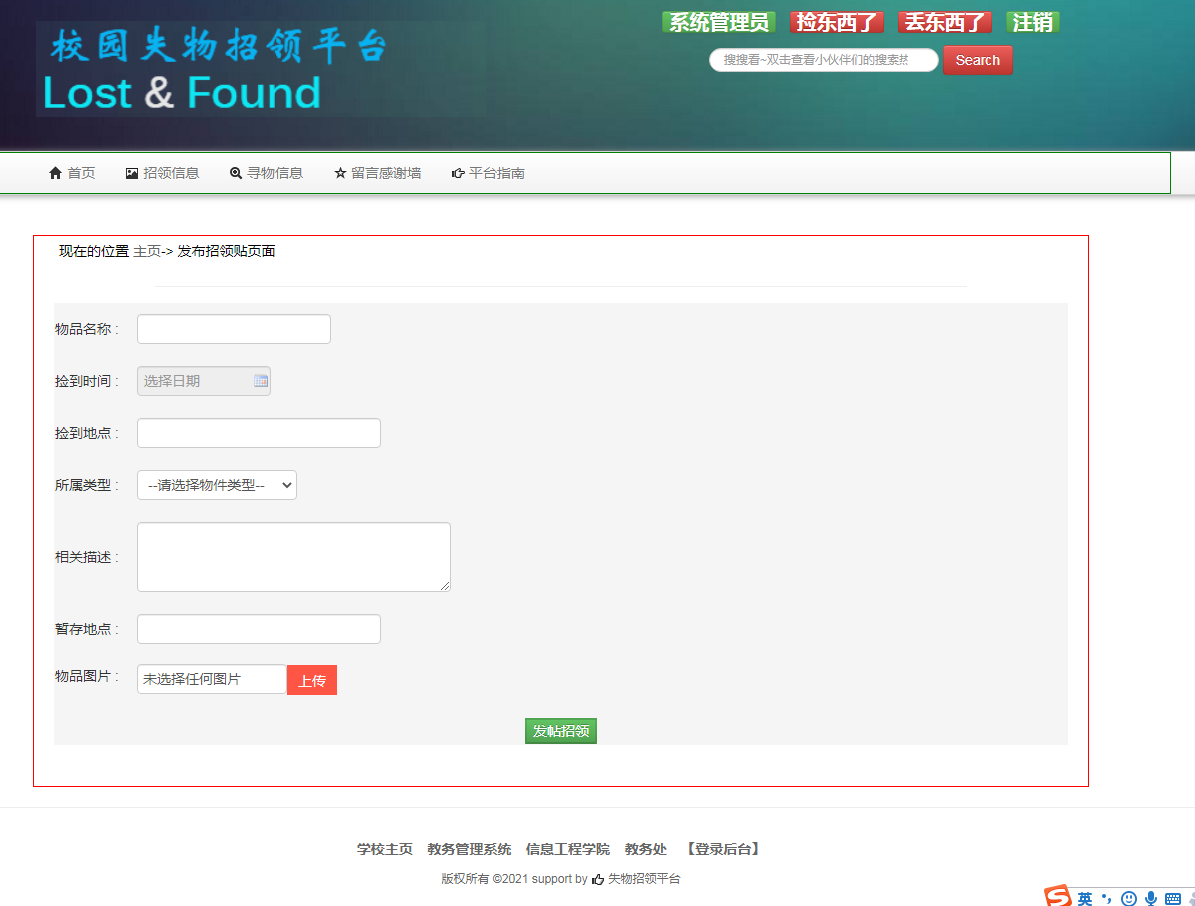Click the 物品名称 text input field

click(x=234, y=329)
